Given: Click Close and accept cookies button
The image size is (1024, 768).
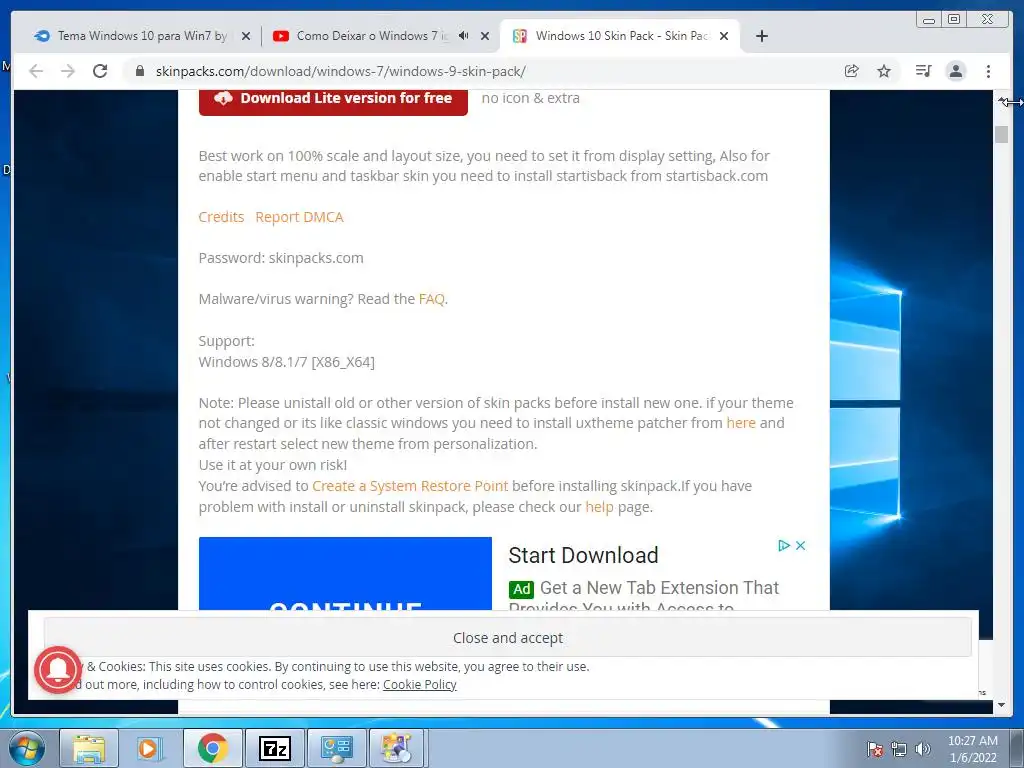Looking at the screenshot, I should coord(507,637).
